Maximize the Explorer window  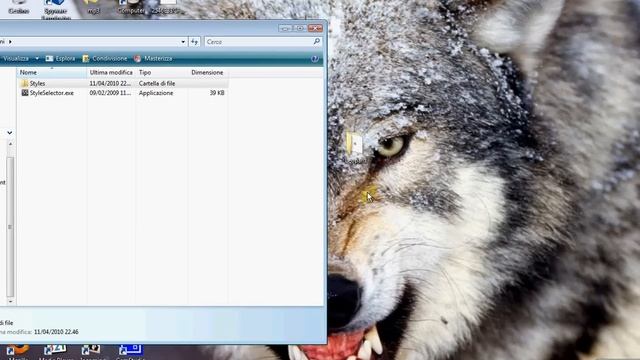(x=300, y=28)
